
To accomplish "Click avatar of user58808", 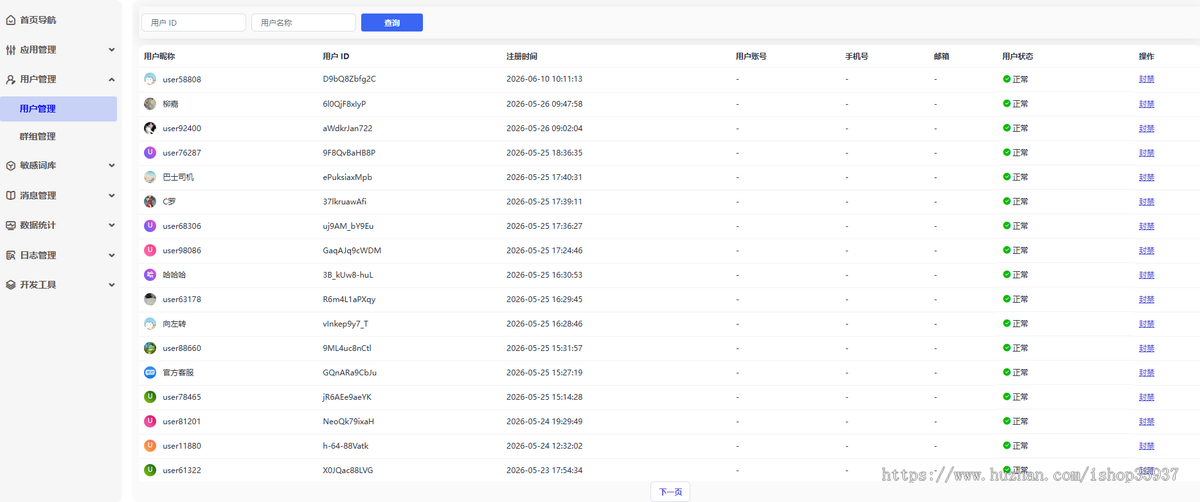I will (150, 79).
